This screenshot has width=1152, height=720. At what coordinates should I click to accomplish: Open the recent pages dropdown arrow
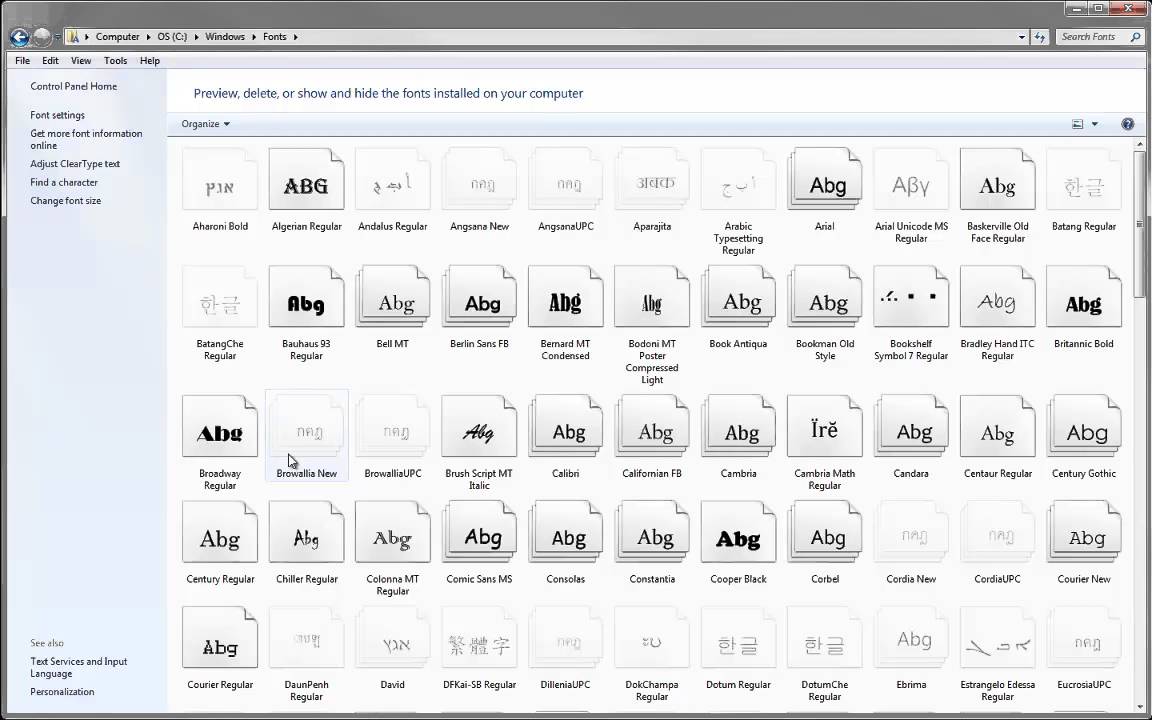pos(57,37)
